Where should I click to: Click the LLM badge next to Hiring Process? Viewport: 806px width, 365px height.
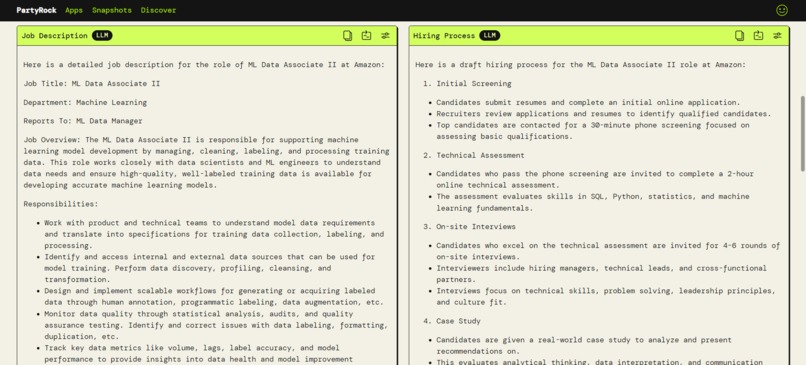click(489, 35)
